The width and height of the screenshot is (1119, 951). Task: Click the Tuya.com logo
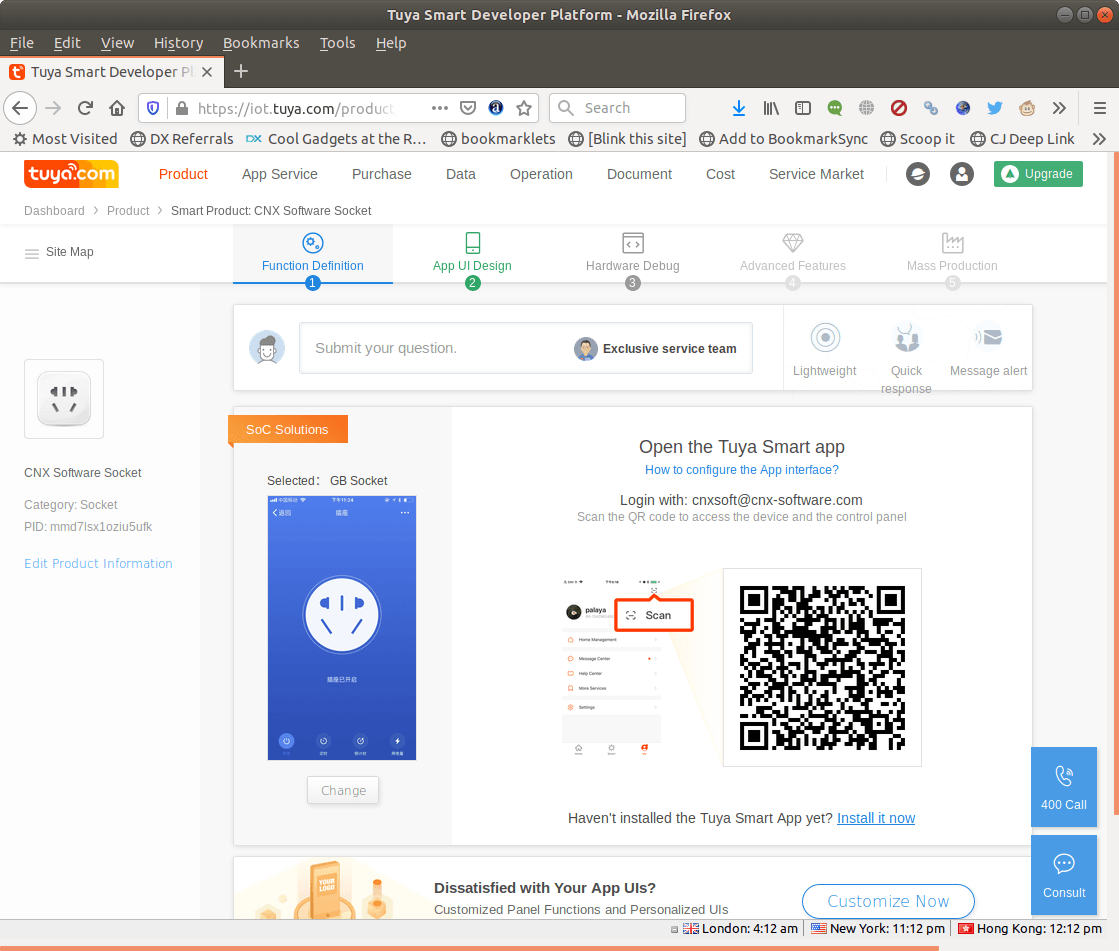point(71,173)
